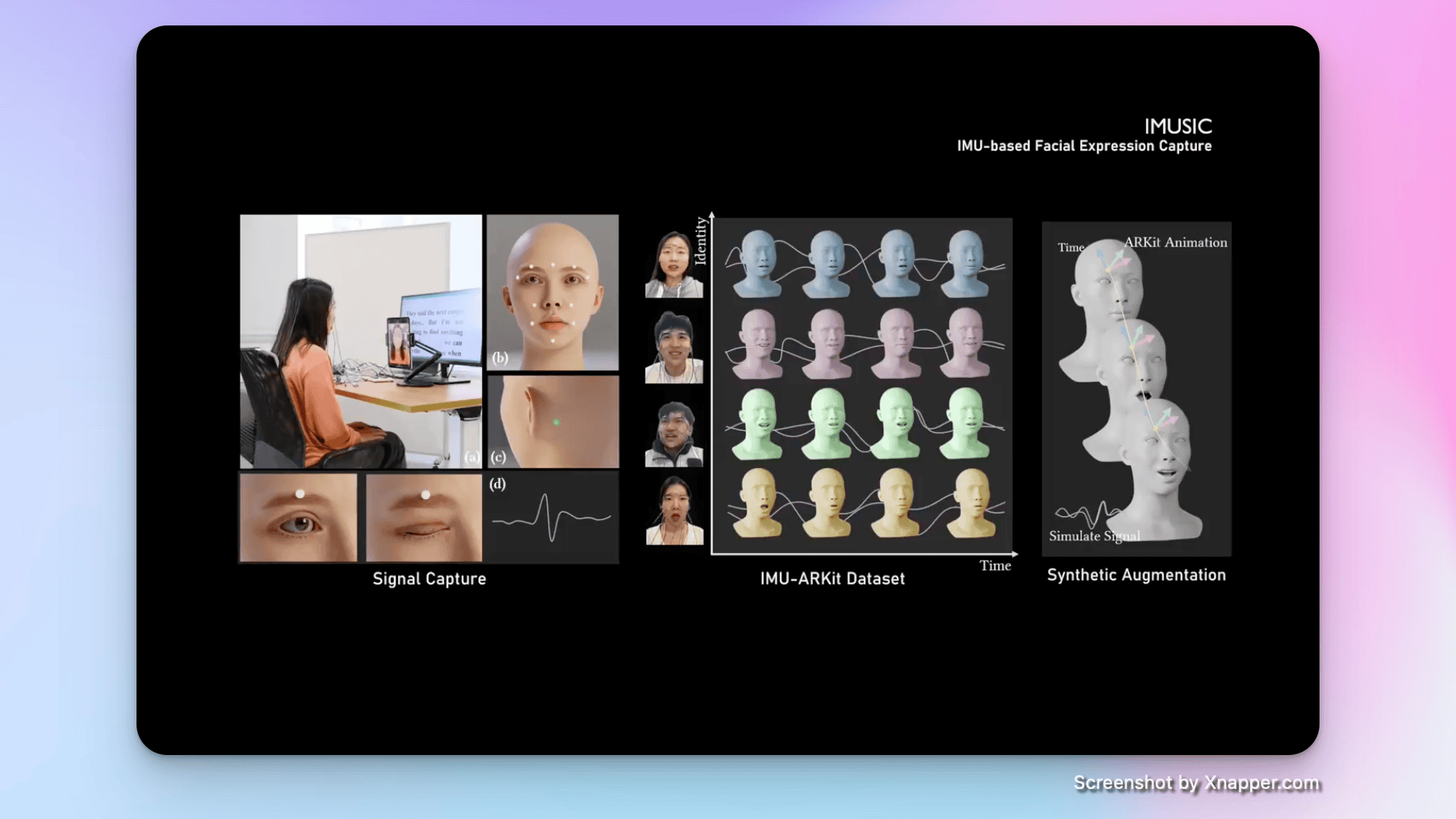Viewport: 1456px width, 819px height.
Task: Select the photo of woman seated at desk
Action: coord(360,341)
